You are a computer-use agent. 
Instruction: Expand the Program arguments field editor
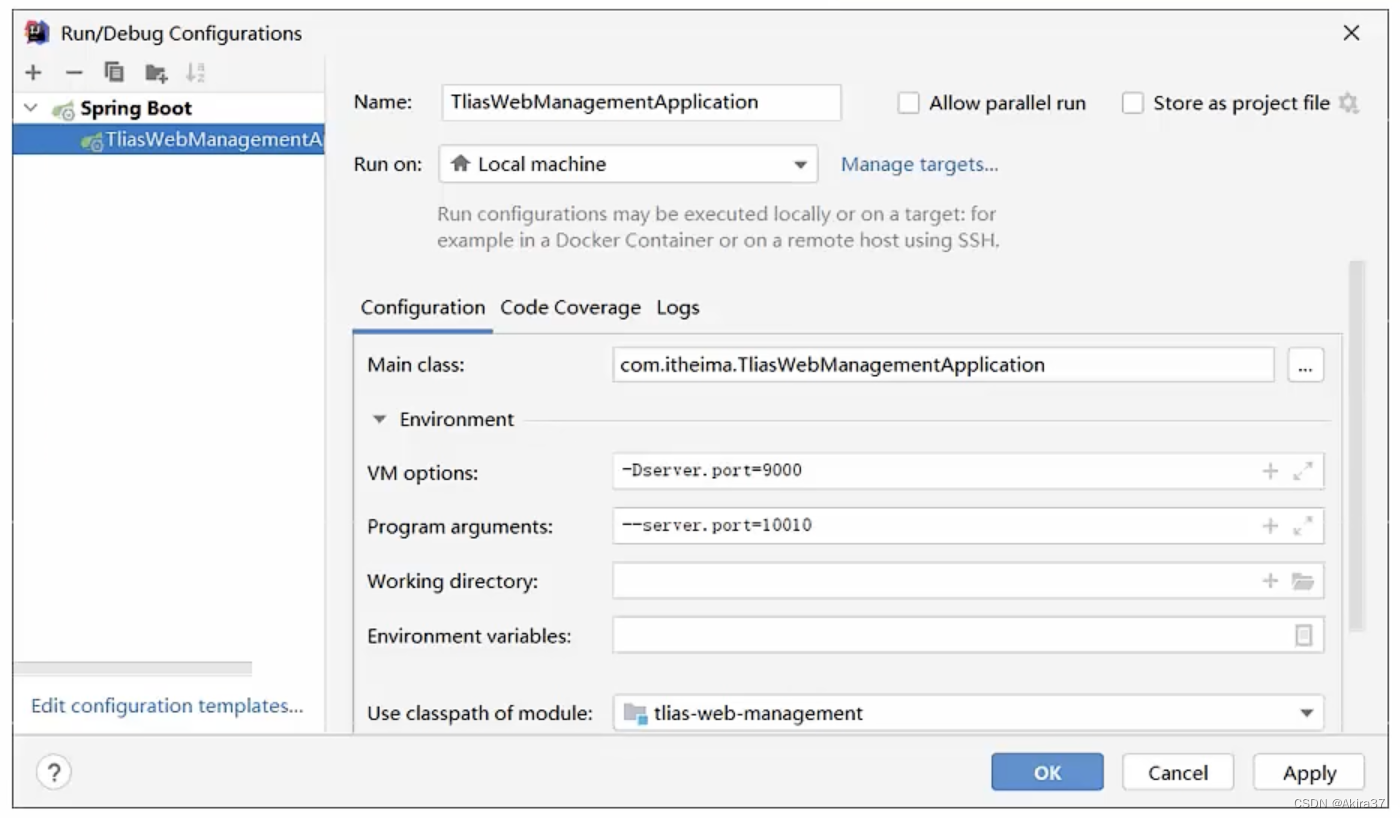[x=1302, y=526]
